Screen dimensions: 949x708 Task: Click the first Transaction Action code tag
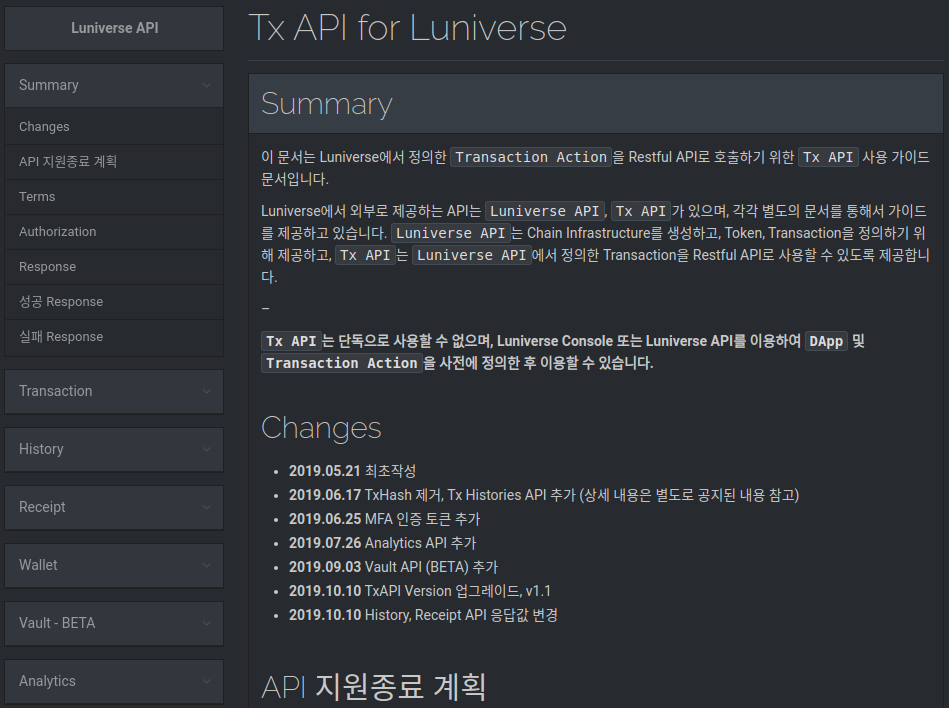point(531,157)
